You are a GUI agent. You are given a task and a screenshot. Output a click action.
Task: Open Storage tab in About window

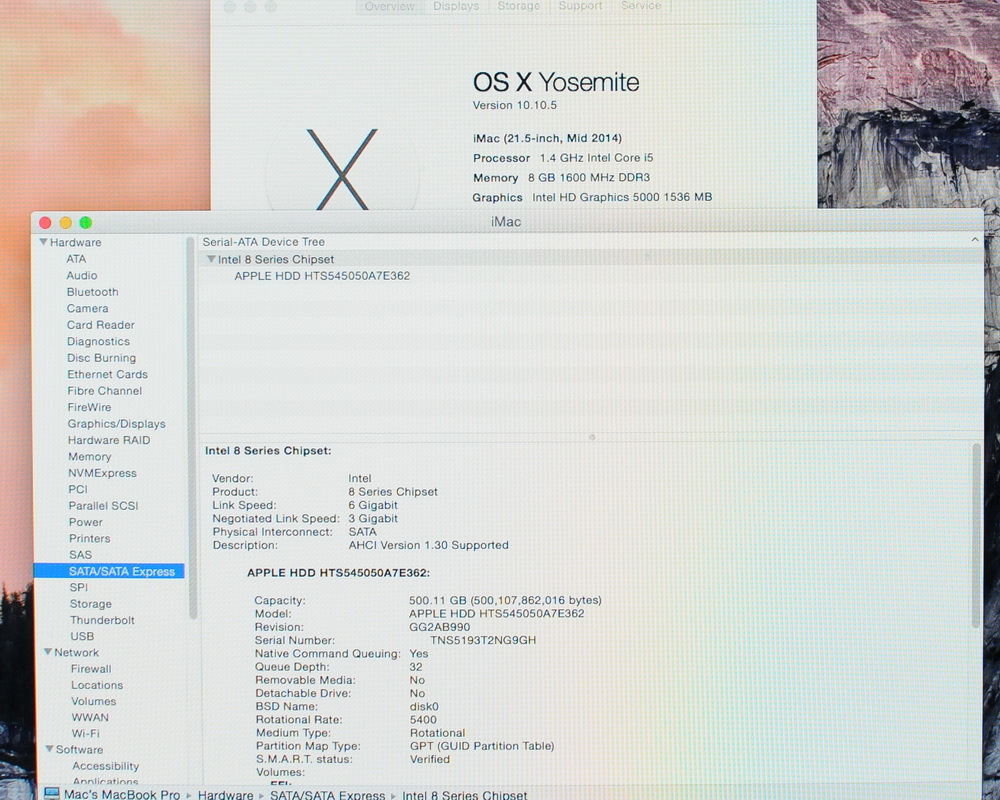518,6
